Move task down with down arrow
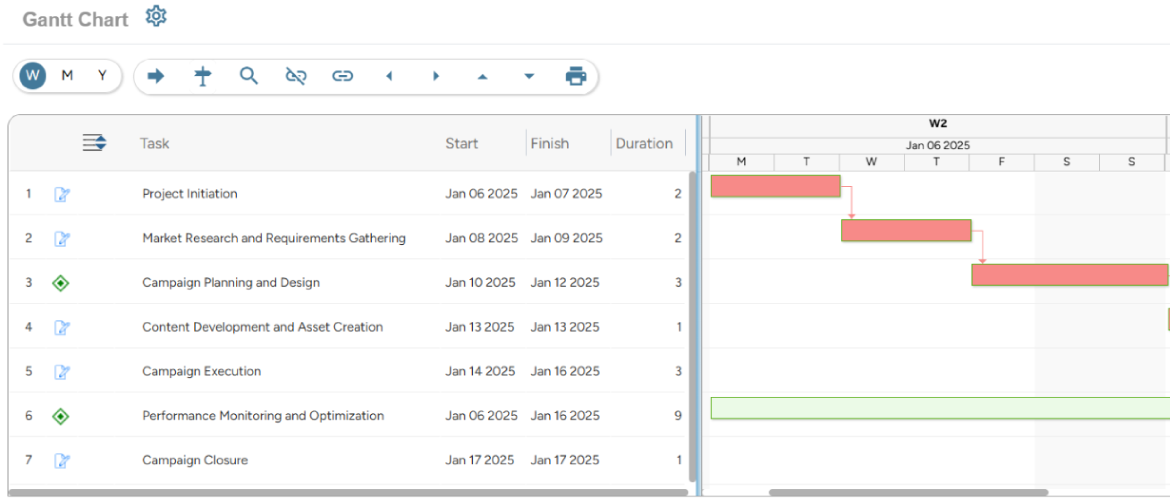This screenshot has height=500, width=1170. point(529,76)
